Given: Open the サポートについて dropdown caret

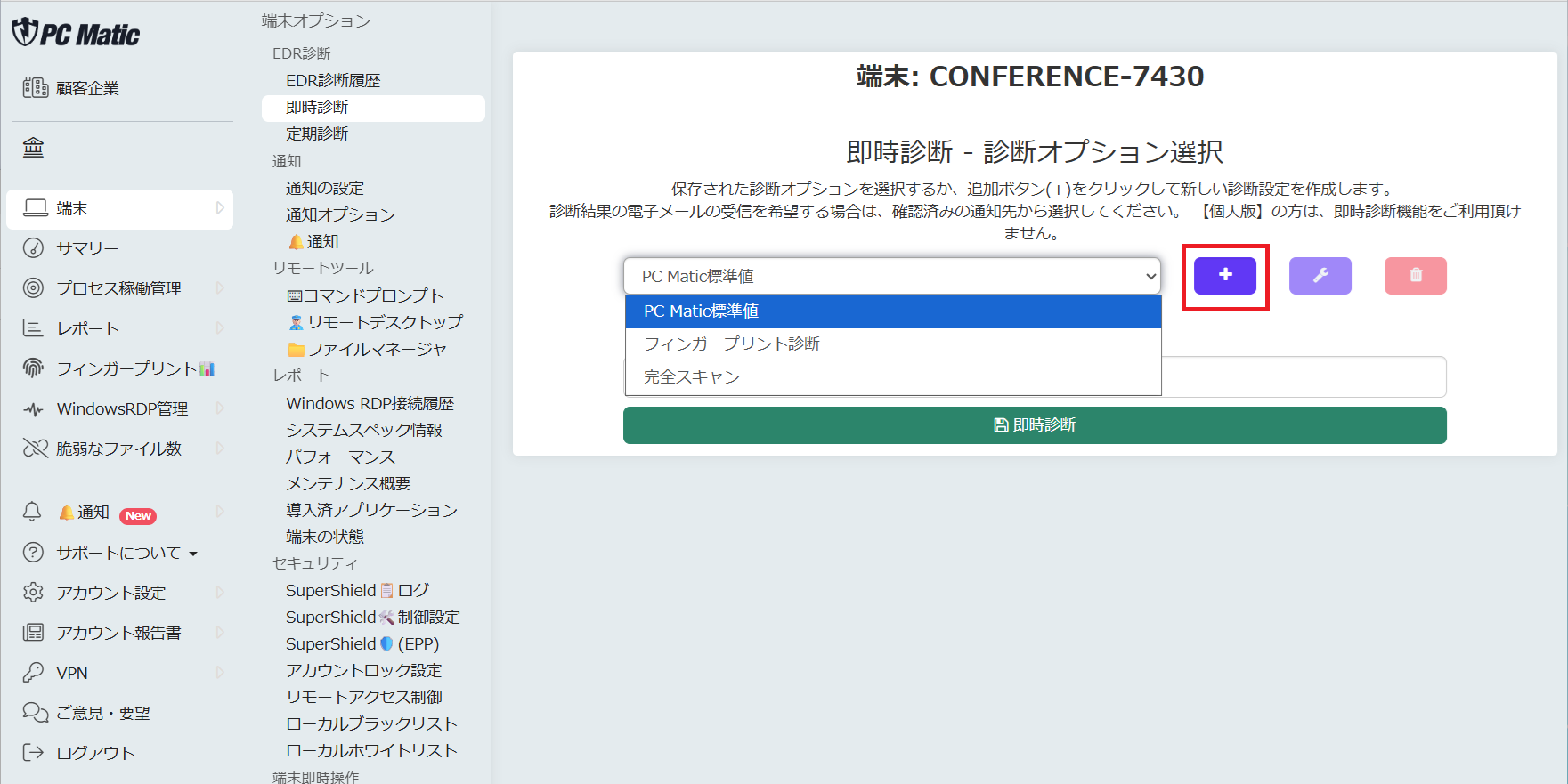Looking at the screenshot, I should [193, 554].
